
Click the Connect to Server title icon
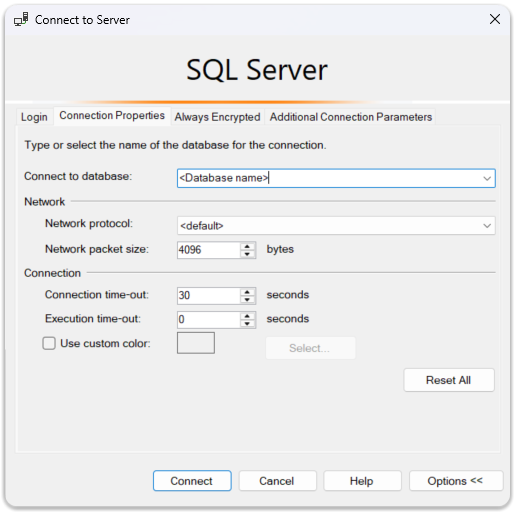click(21, 20)
